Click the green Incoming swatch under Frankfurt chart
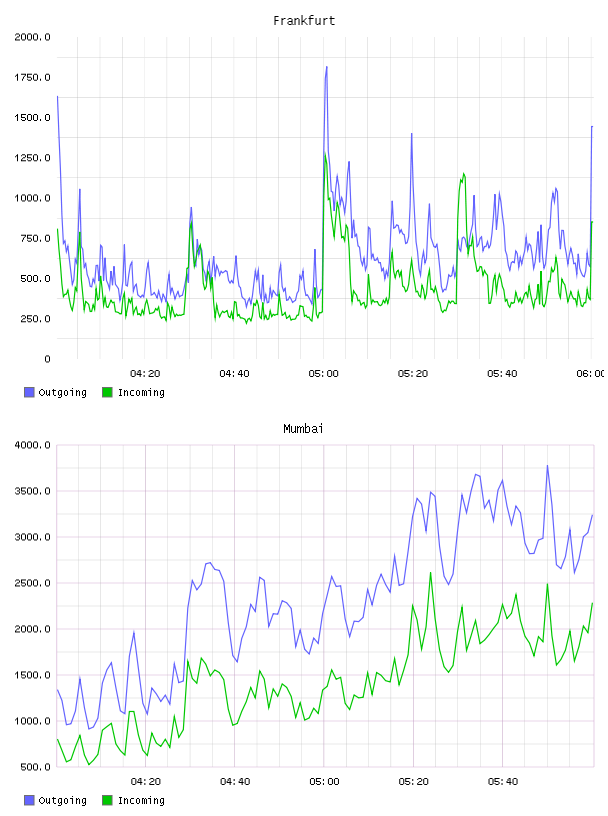The height and width of the screenshot is (816, 608). coord(107,392)
